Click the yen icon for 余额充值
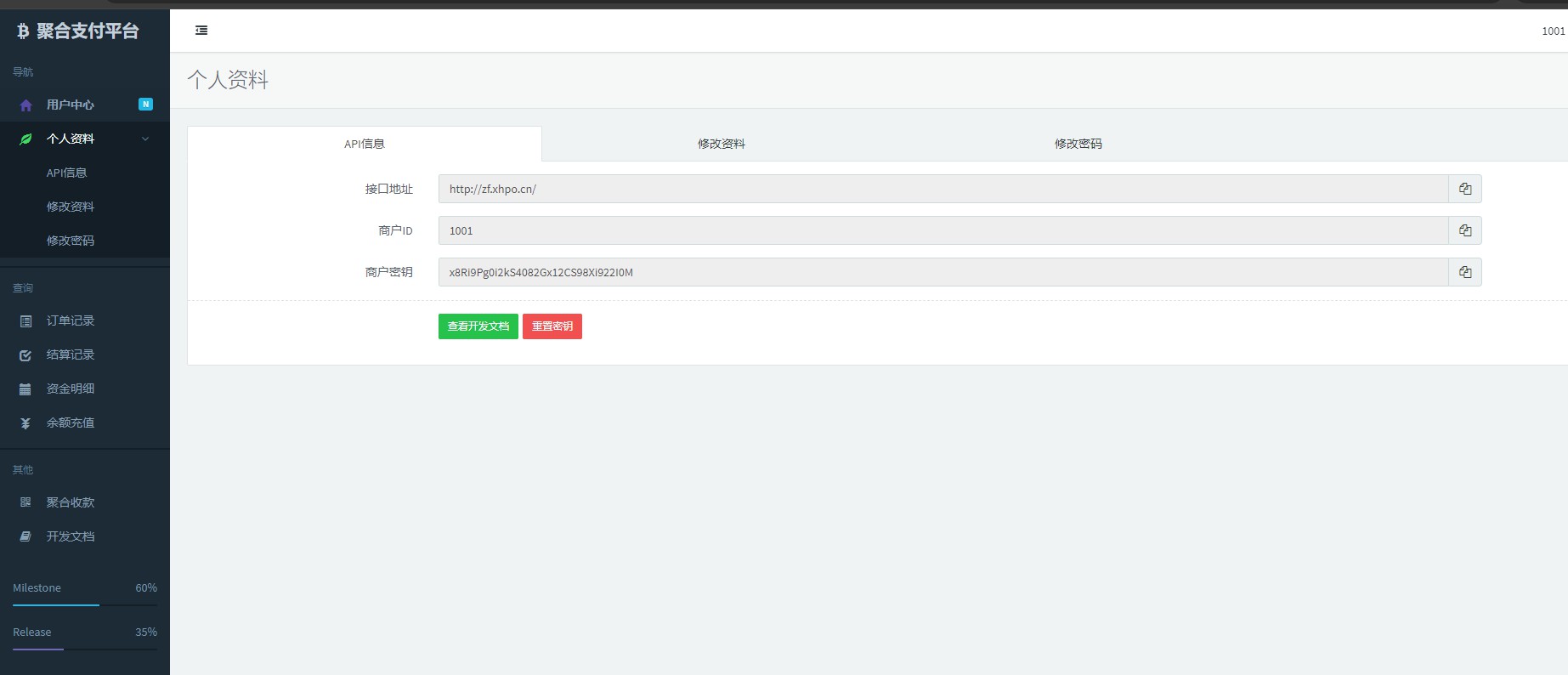1568x675 pixels. coord(25,423)
